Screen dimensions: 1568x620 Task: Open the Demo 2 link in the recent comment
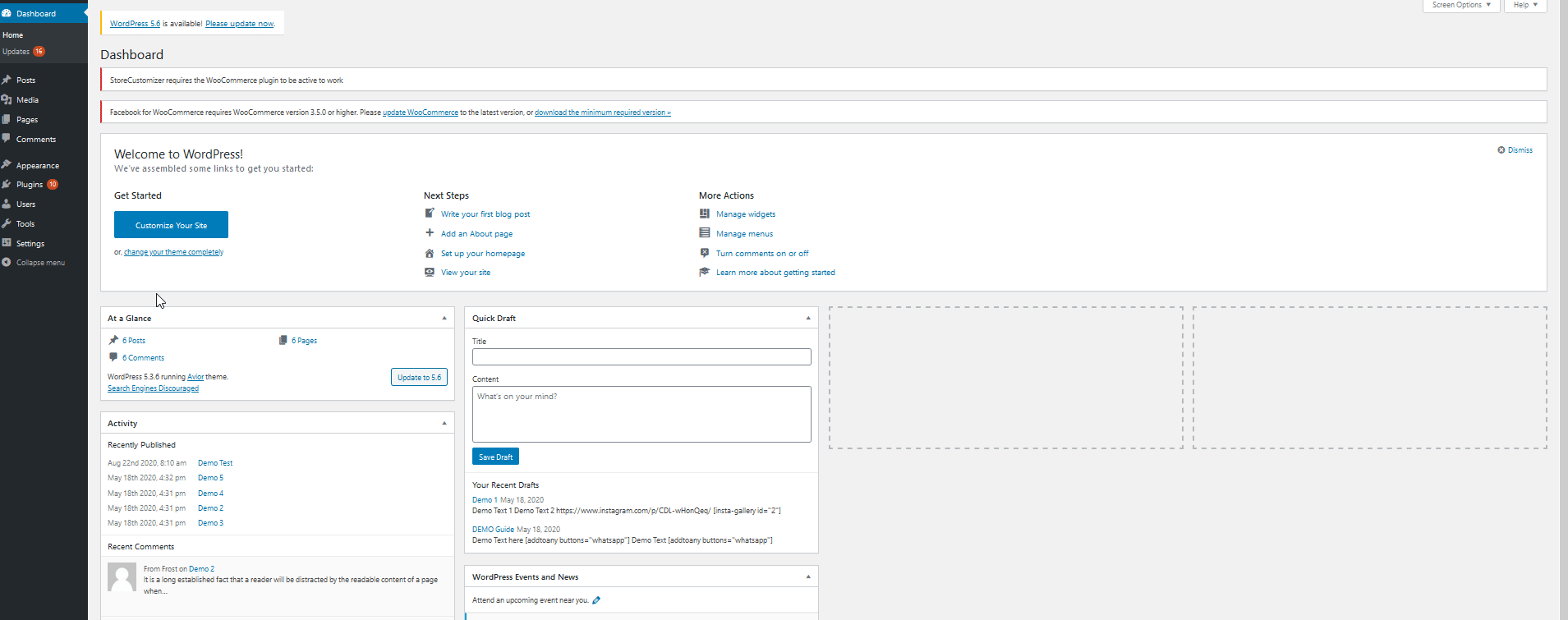point(201,569)
